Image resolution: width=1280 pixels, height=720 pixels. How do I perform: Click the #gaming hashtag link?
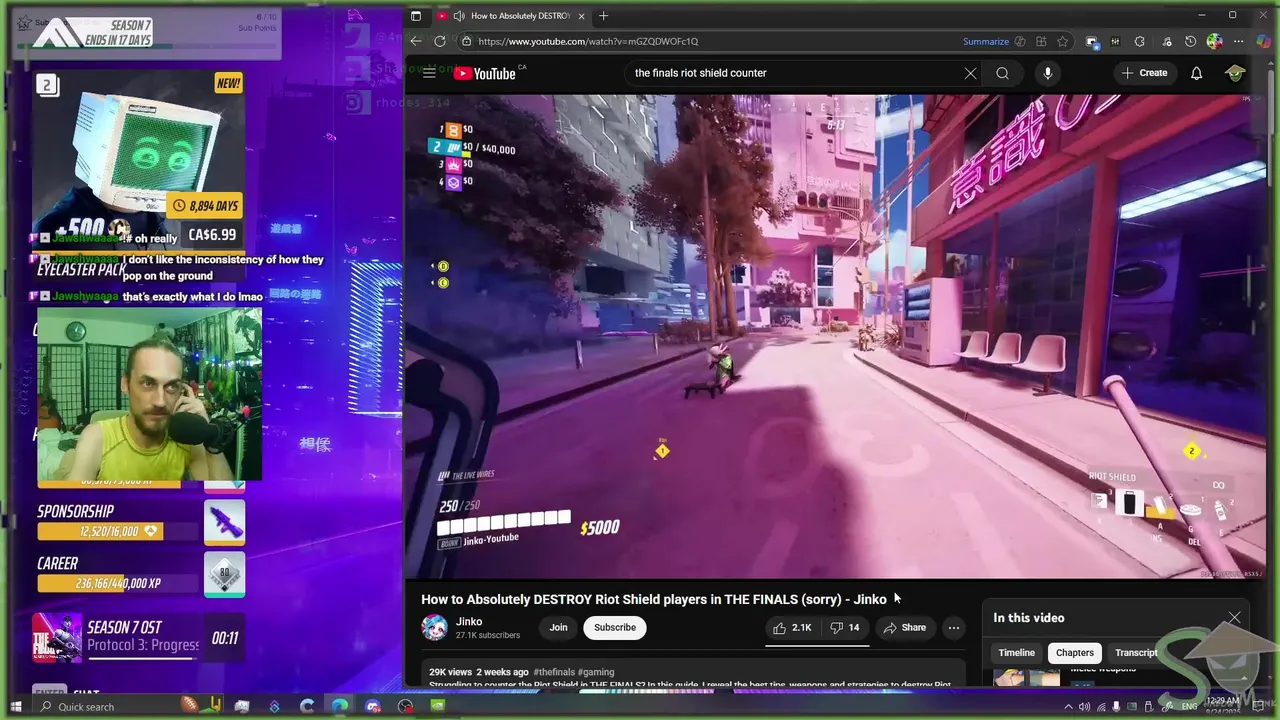pyautogui.click(x=596, y=672)
